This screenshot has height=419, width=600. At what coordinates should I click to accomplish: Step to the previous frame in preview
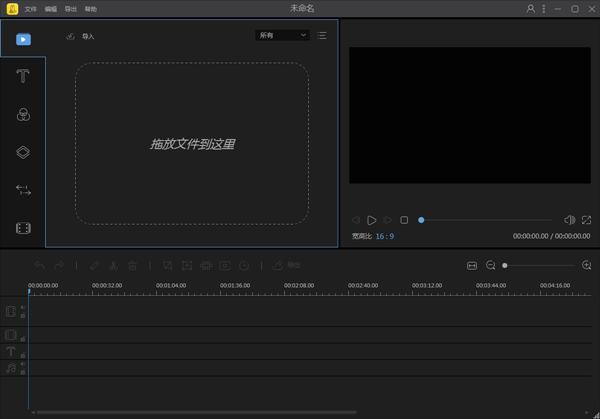pyautogui.click(x=356, y=220)
